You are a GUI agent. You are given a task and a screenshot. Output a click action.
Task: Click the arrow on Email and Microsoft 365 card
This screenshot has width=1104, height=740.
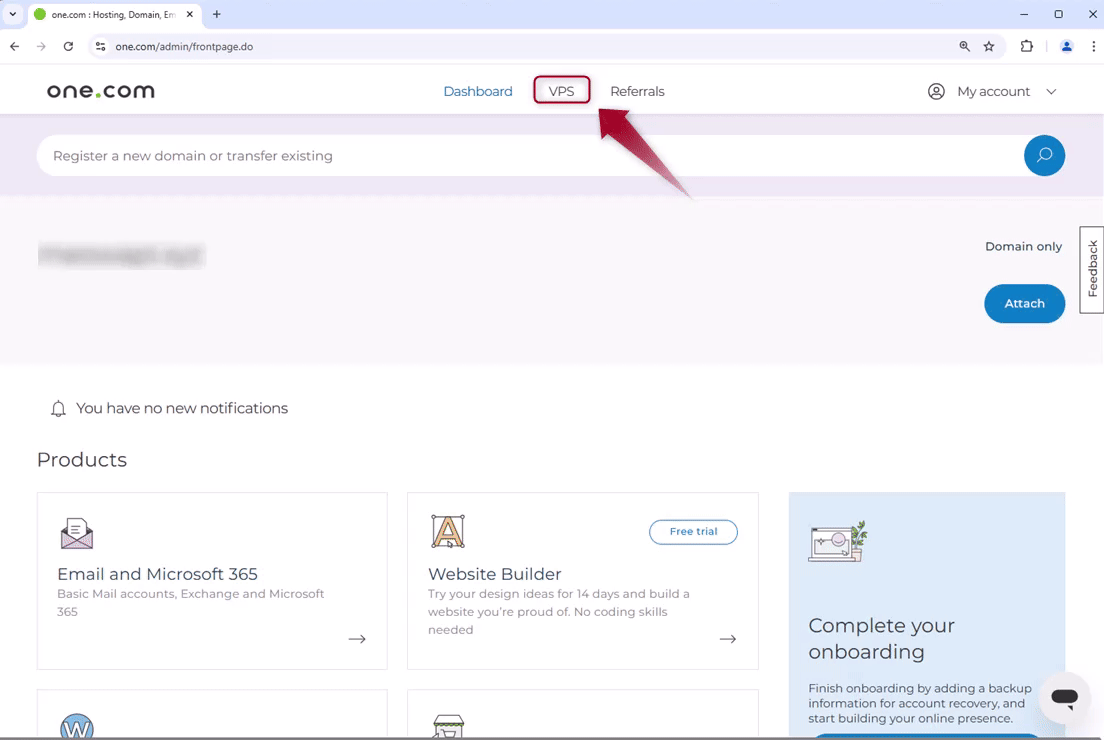[x=357, y=639]
